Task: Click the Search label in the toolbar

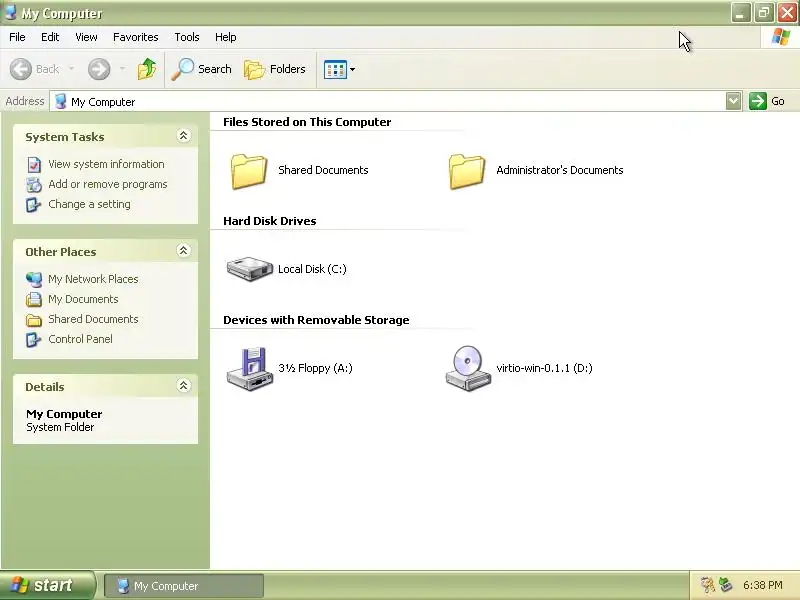Action: (x=215, y=69)
